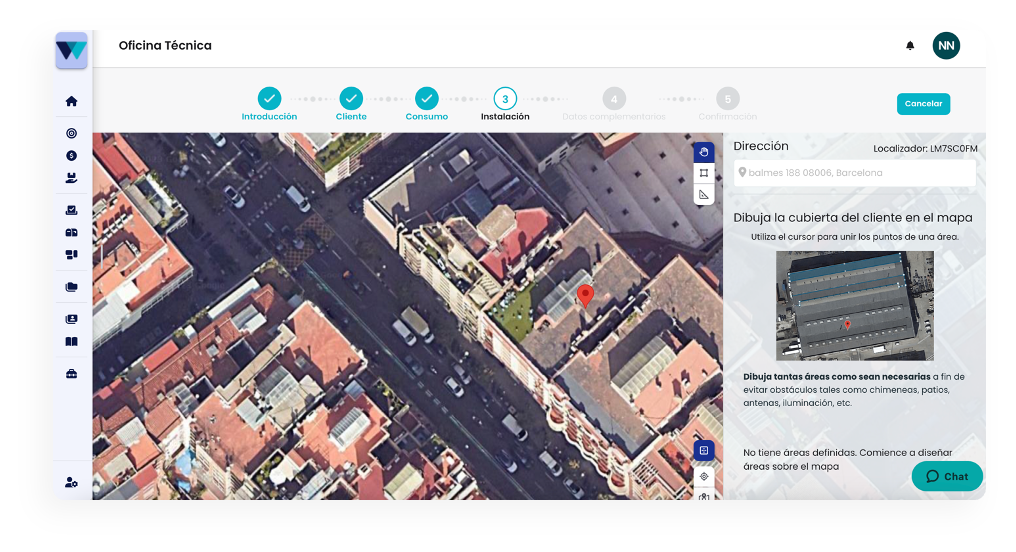Image resolution: width=1016 pixels, height=552 pixels.
Task: Select step 3 Instalación
Action: [x=505, y=104]
